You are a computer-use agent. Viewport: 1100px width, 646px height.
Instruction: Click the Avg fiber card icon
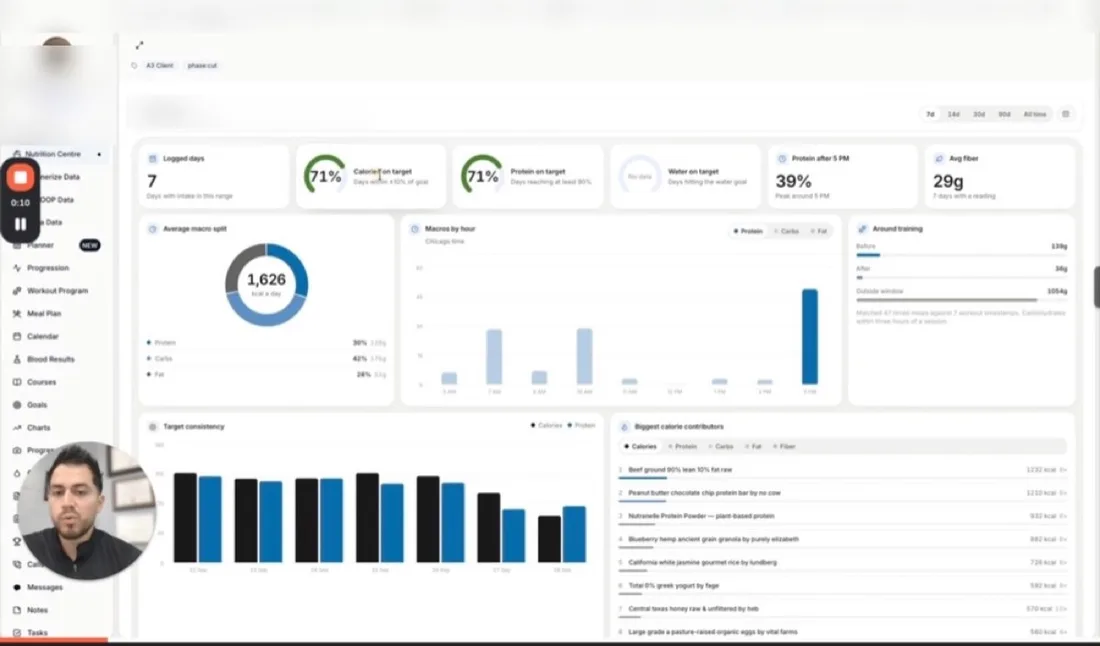(x=939, y=159)
